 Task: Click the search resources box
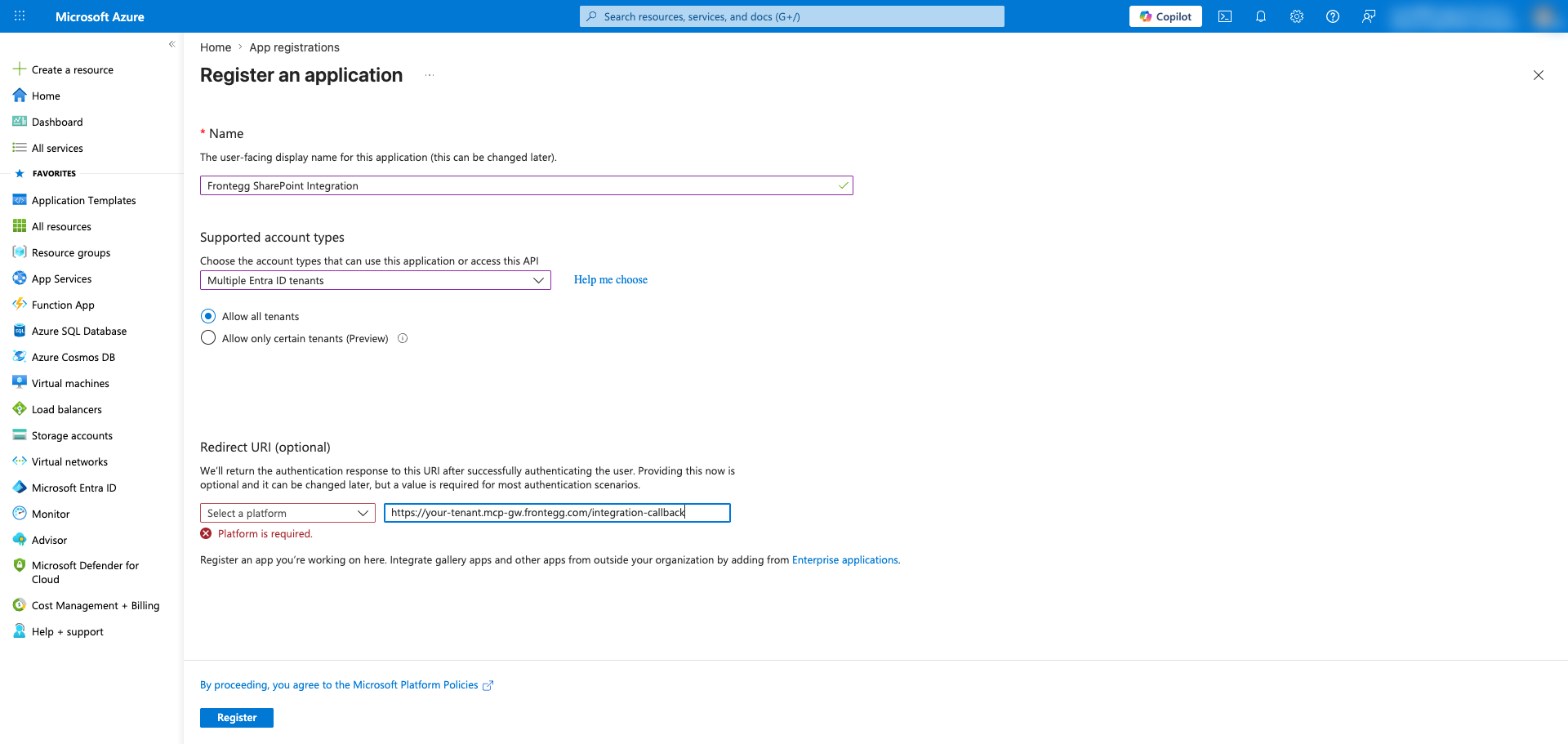click(792, 16)
